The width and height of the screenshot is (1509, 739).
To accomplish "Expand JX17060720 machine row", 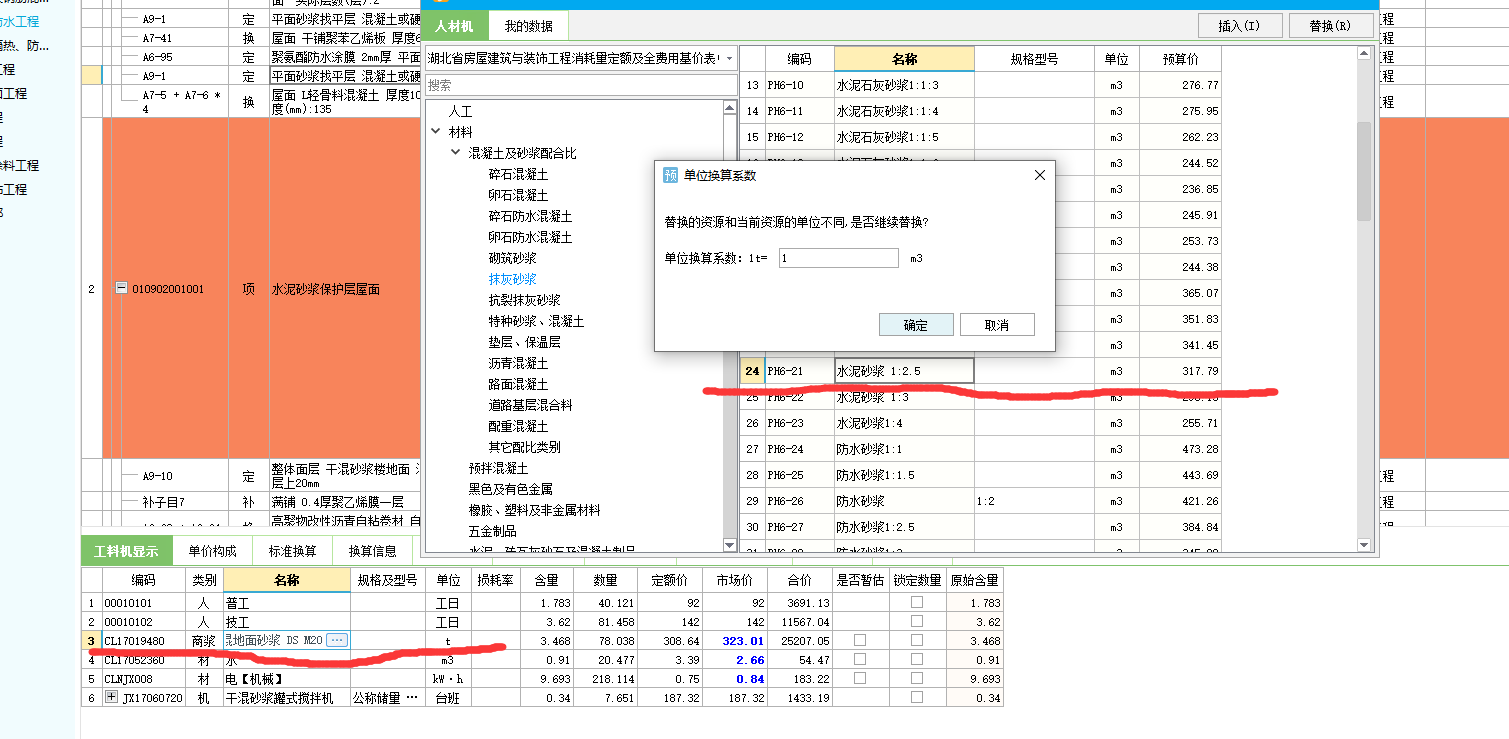I will click(x=111, y=698).
